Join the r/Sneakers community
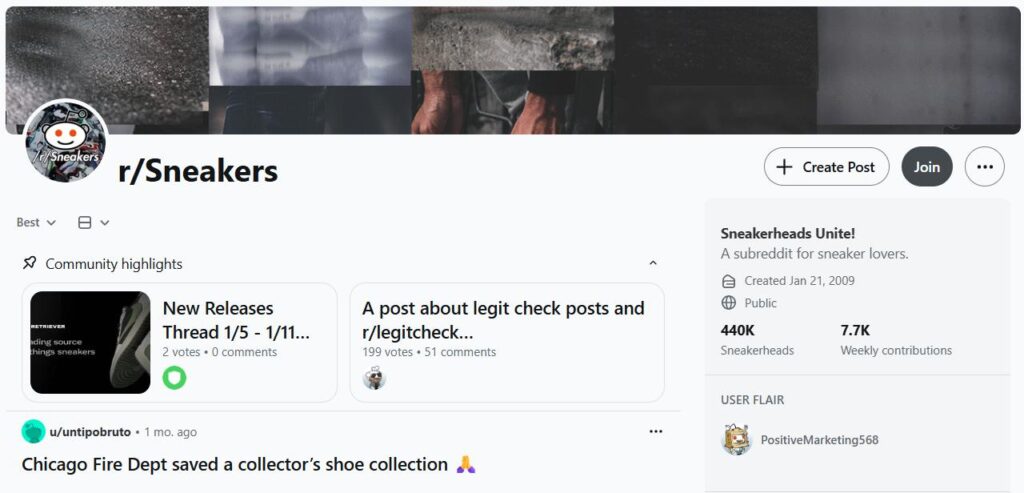Viewport: 1024px width, 493px height. coord(926,167)
